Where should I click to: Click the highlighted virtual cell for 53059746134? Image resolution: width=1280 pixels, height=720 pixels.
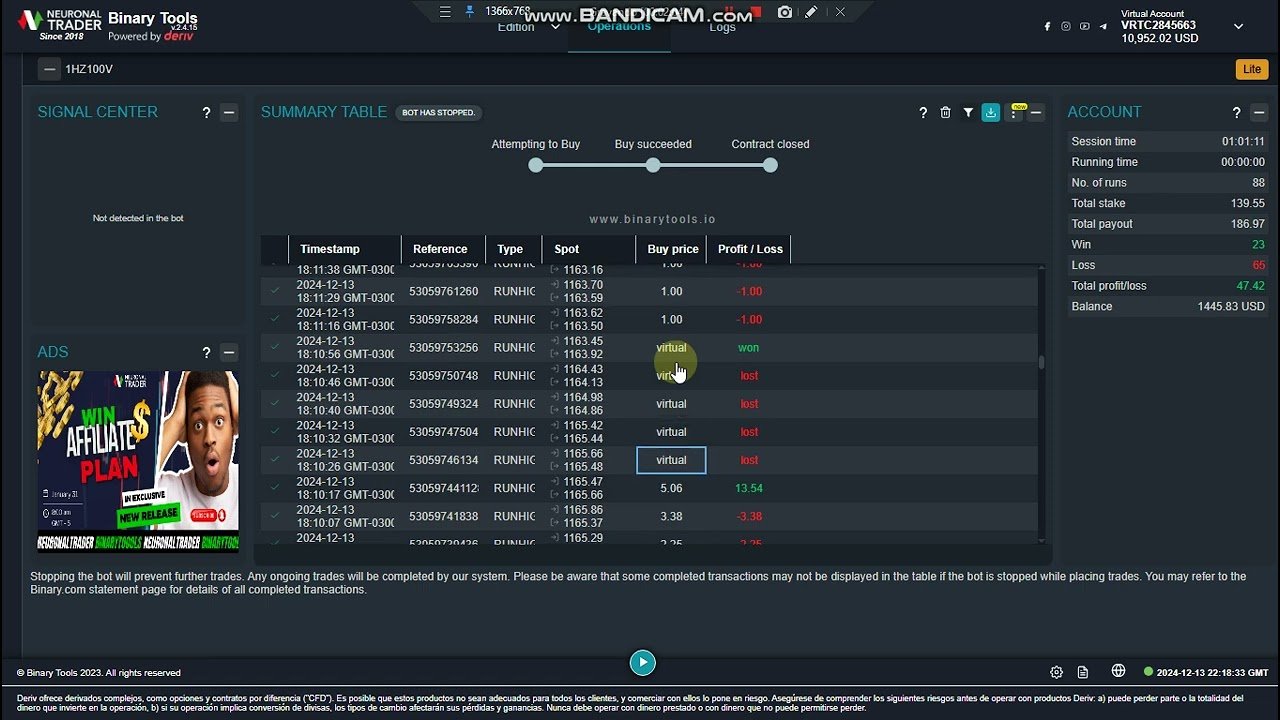click(x=671, y=460)
